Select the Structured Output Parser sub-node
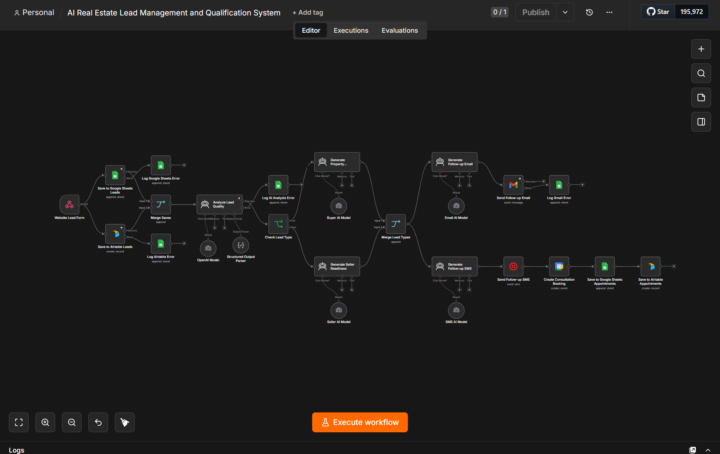The height and width of the screenshot is (454, 720). pyautogui.click(x=241, y=245)
